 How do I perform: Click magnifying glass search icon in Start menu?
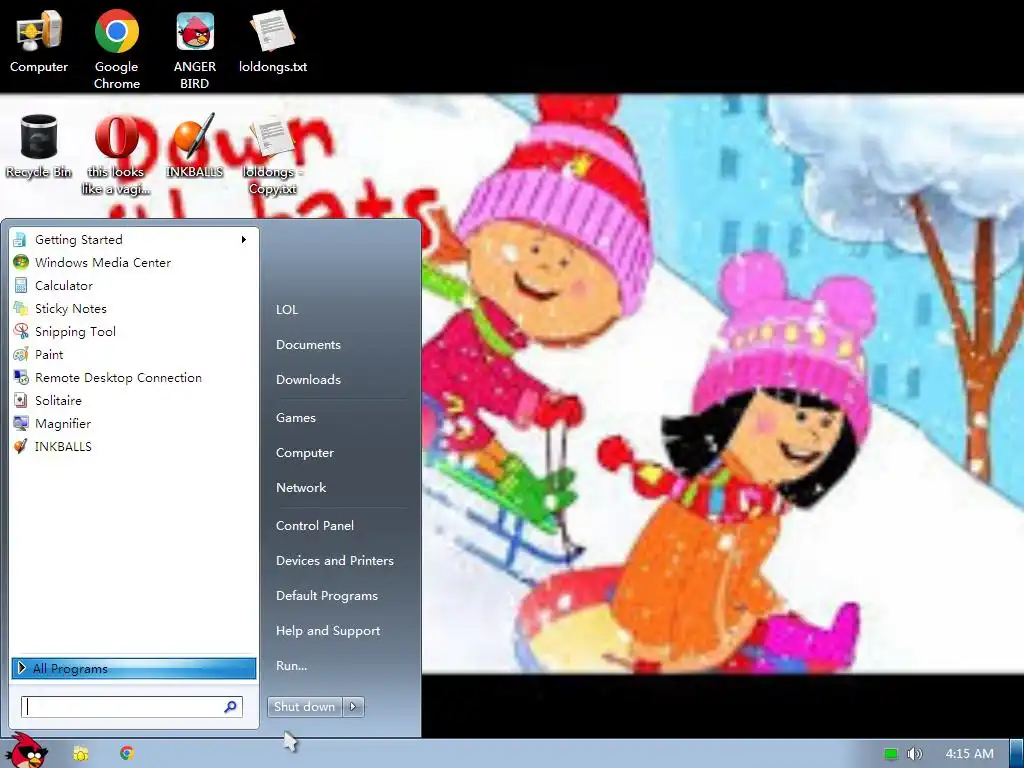point(231,707)
